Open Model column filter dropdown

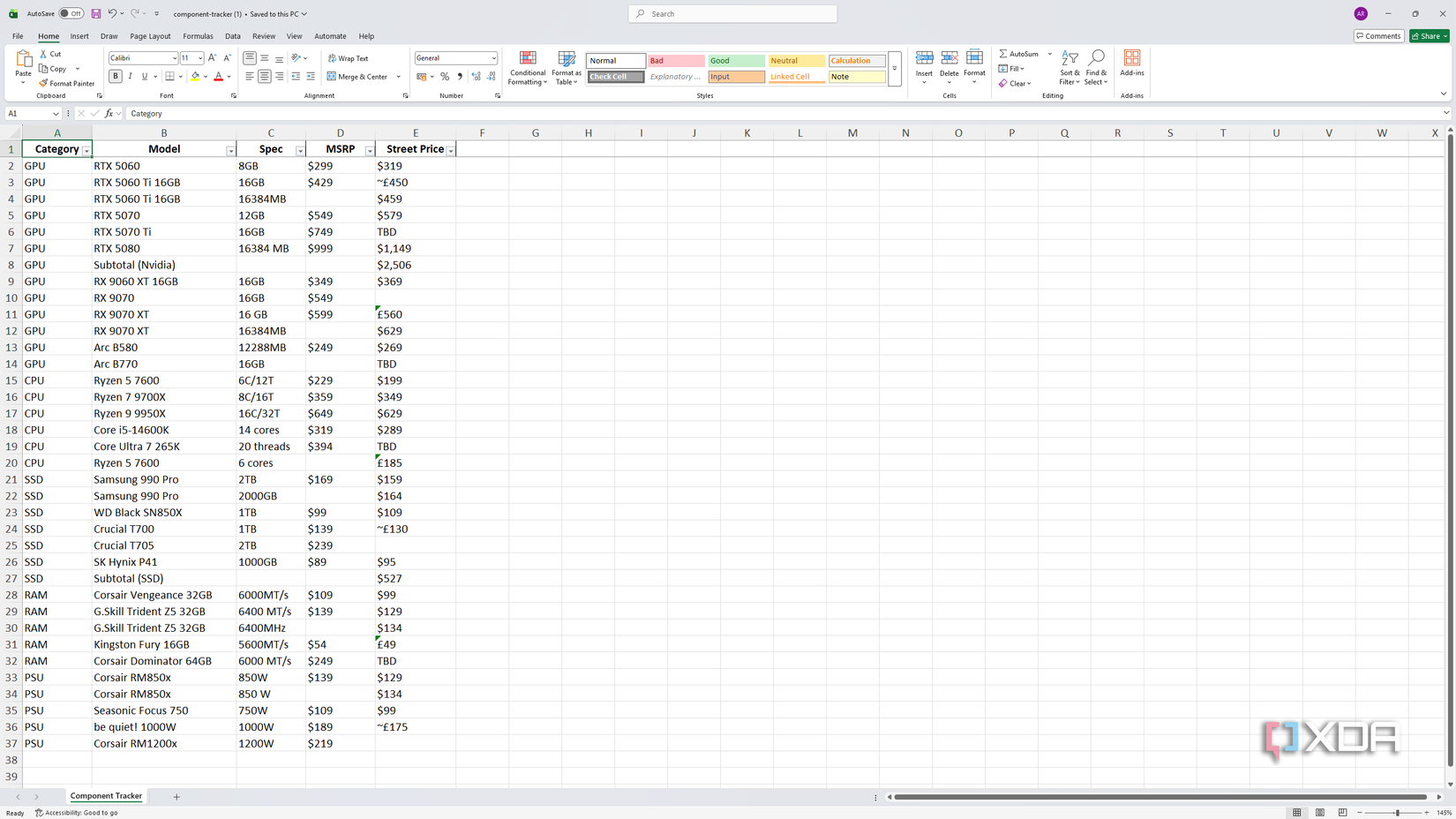[x=231, y=151]
